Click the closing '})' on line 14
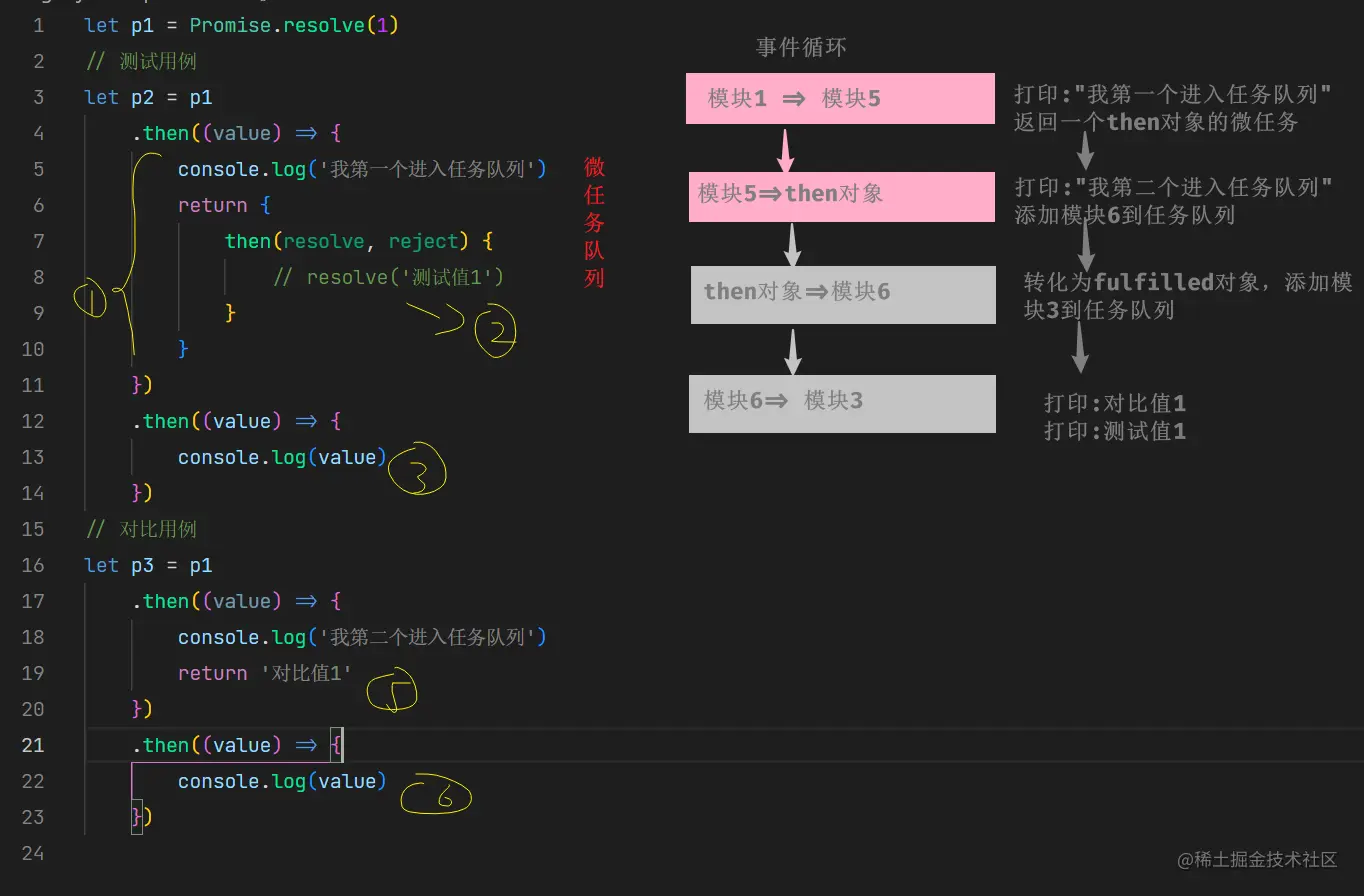 click(142, 493)
